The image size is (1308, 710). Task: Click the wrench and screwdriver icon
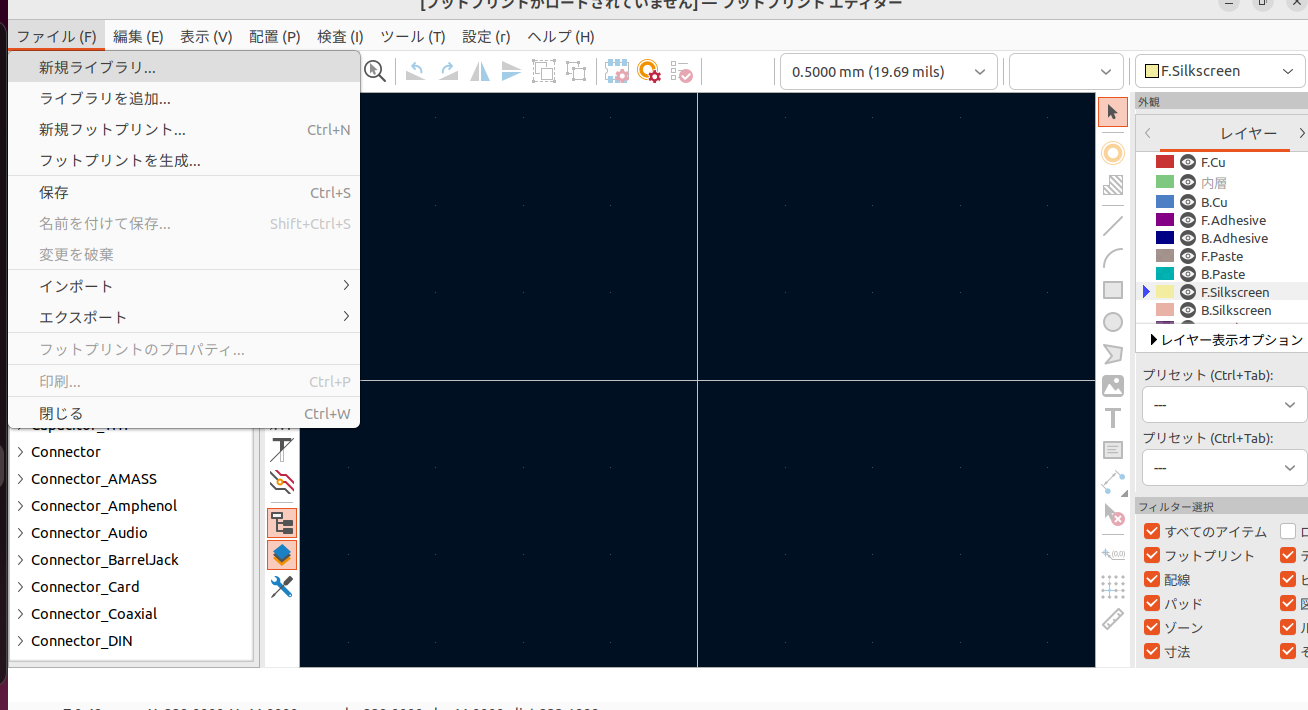click(x=282, y=587)
